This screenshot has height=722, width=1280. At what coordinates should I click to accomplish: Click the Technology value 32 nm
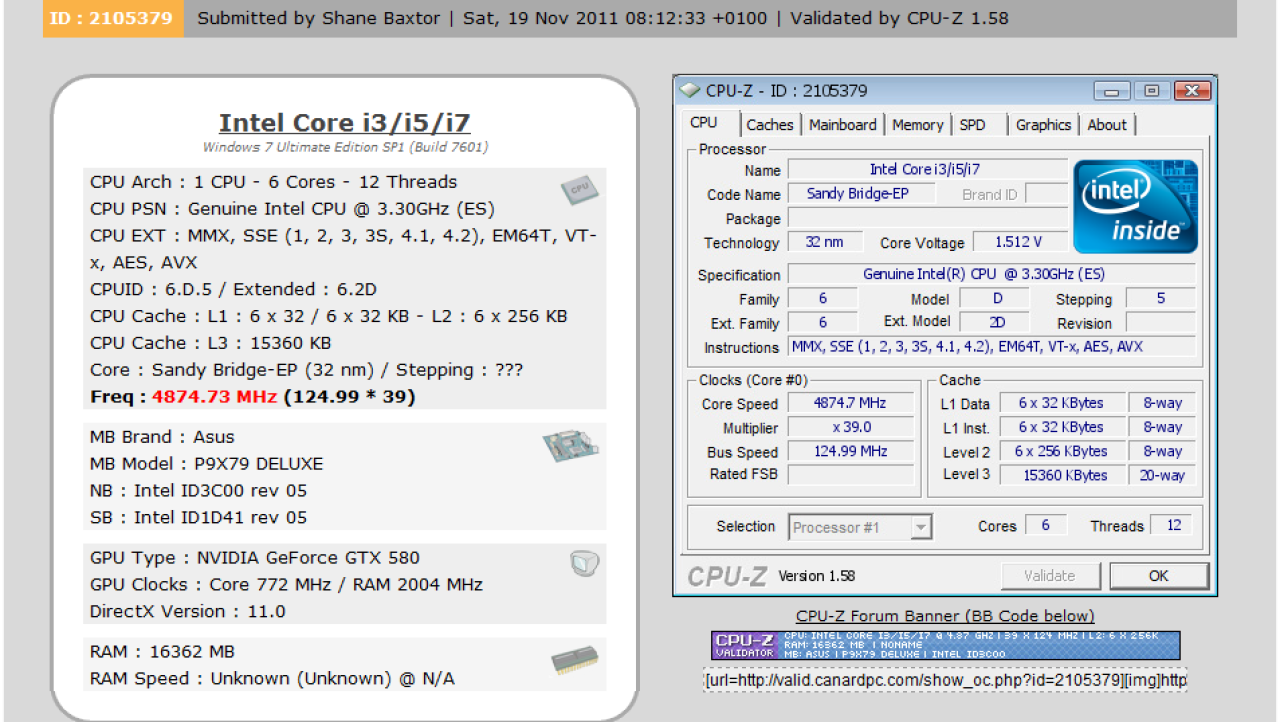(825, 242)
